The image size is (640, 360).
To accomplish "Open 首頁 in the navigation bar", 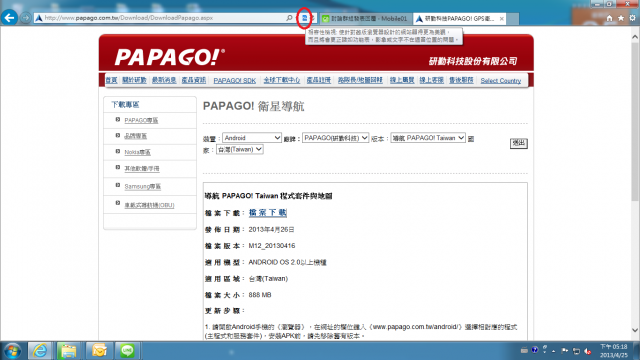I will coord(111,80).
